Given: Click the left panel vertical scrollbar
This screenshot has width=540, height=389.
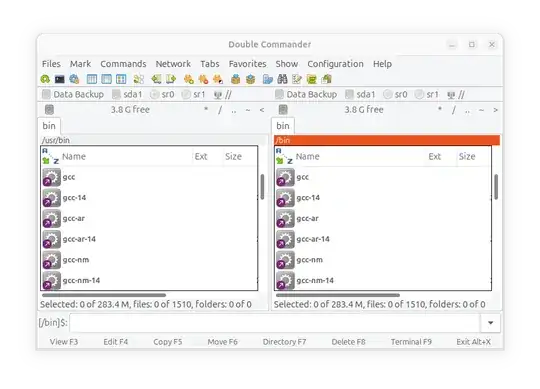Looking at the screenshot, I should [262, 187].
